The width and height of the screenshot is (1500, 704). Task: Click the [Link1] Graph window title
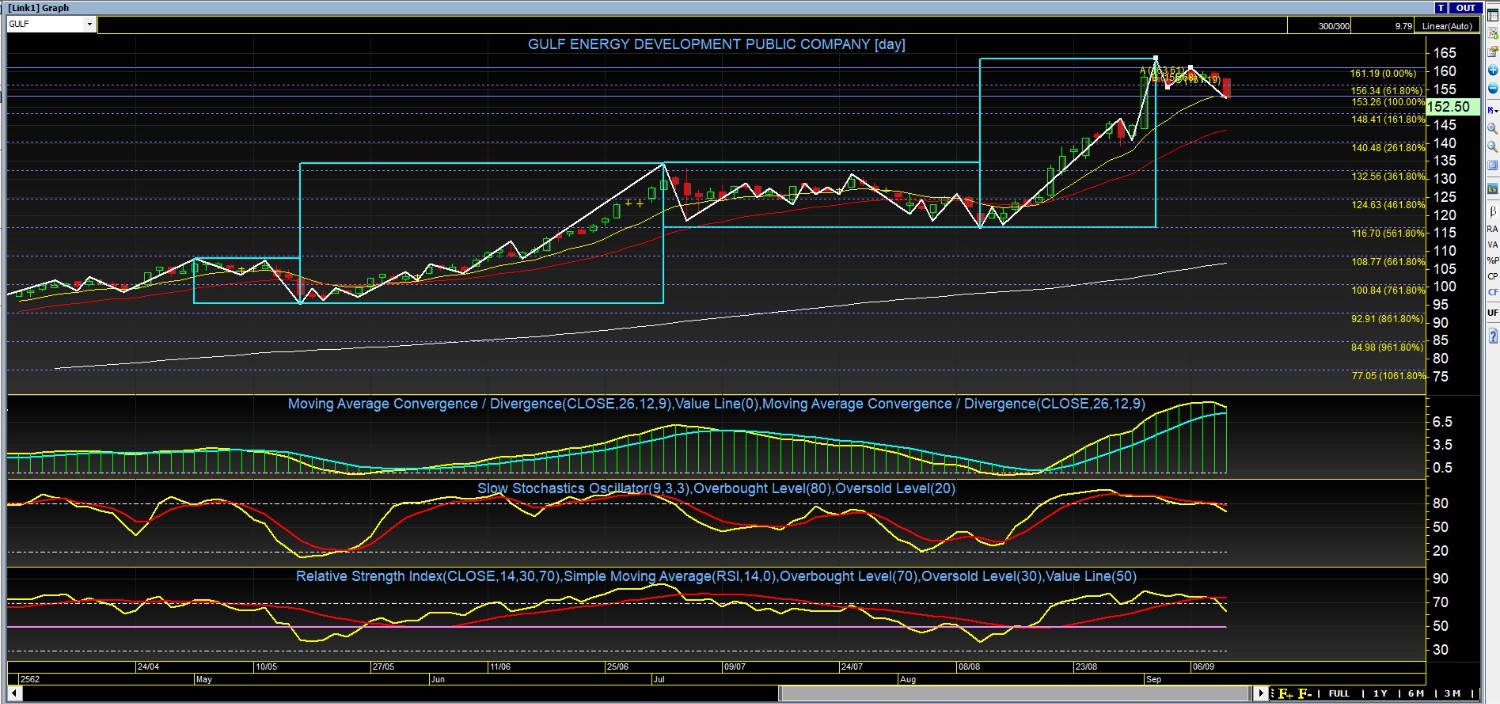(x=39, y=7)
